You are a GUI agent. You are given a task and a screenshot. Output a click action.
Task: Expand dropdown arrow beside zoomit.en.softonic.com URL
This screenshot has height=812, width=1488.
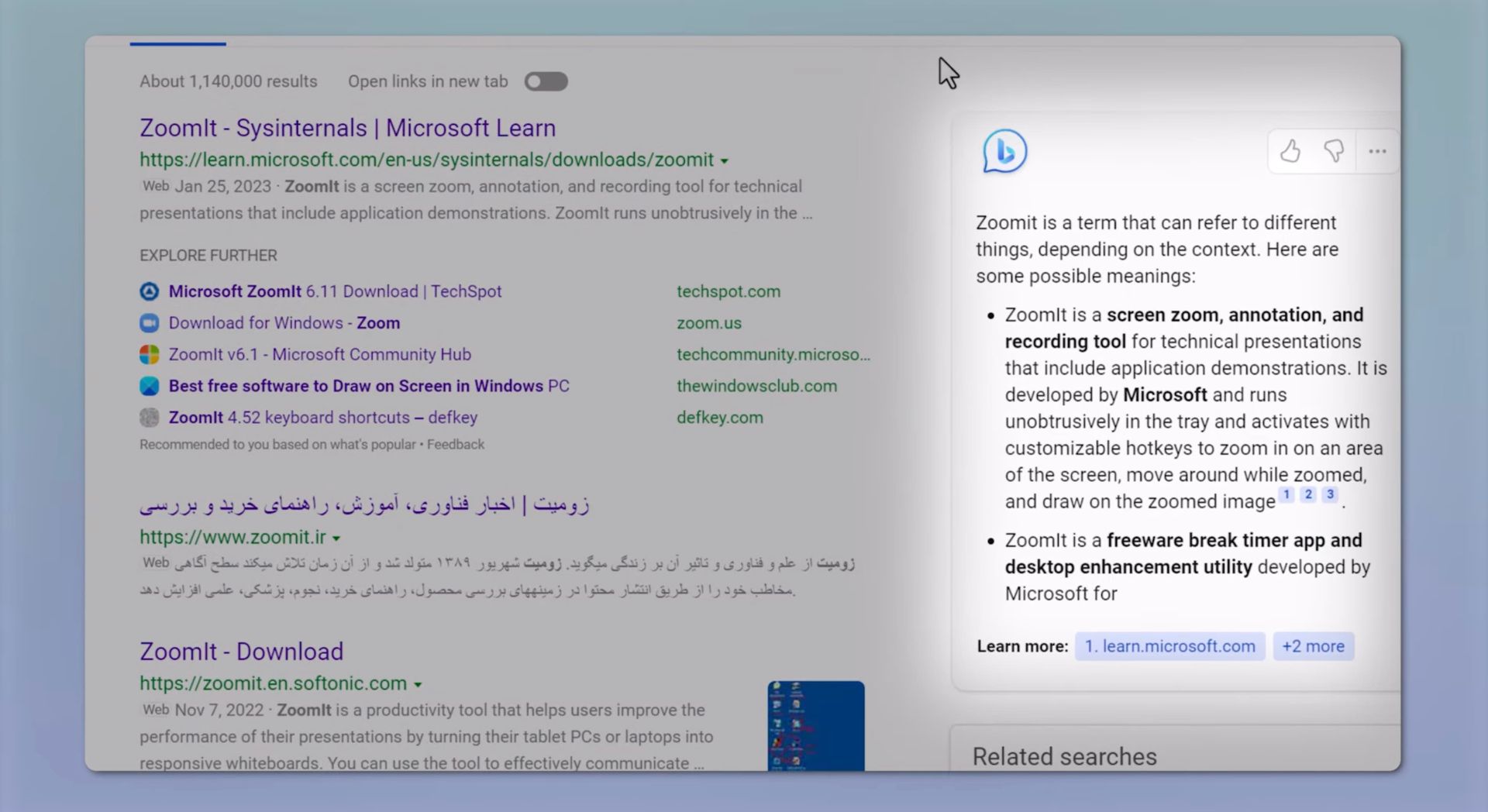coord(418,685)
